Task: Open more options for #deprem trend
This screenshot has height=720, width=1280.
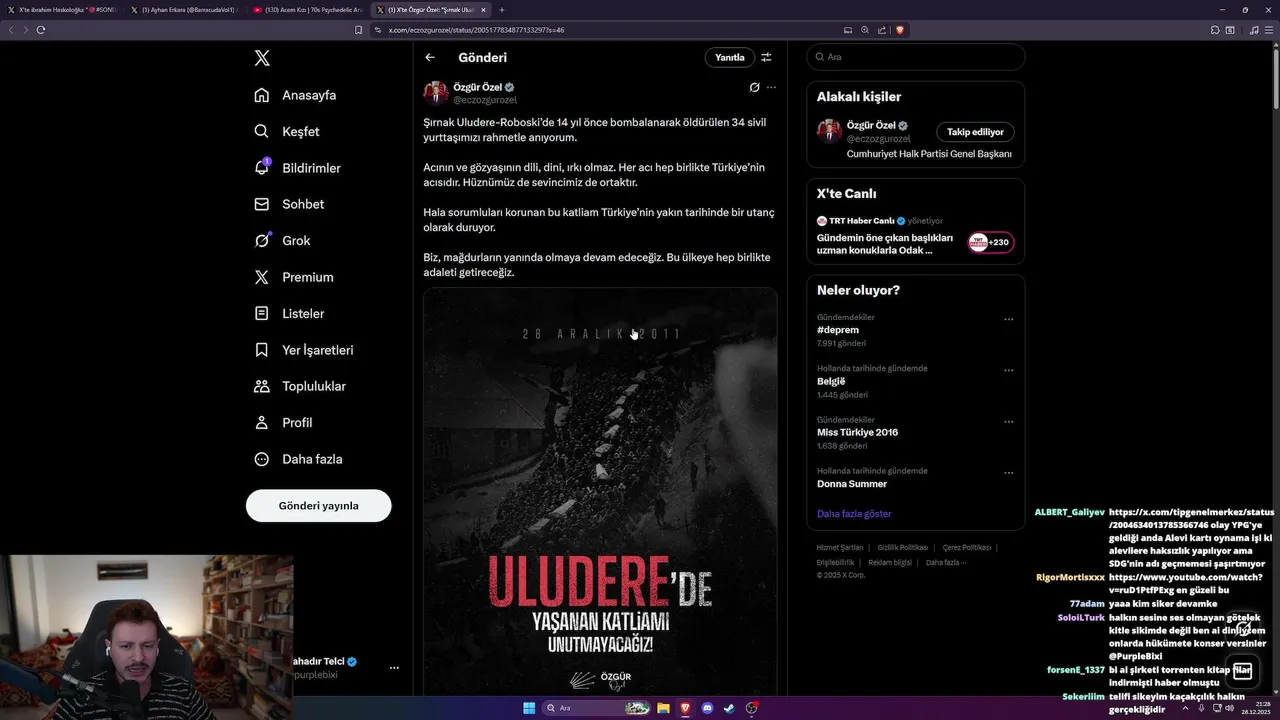Action: pyautogui.click(x=1008, y=320)
